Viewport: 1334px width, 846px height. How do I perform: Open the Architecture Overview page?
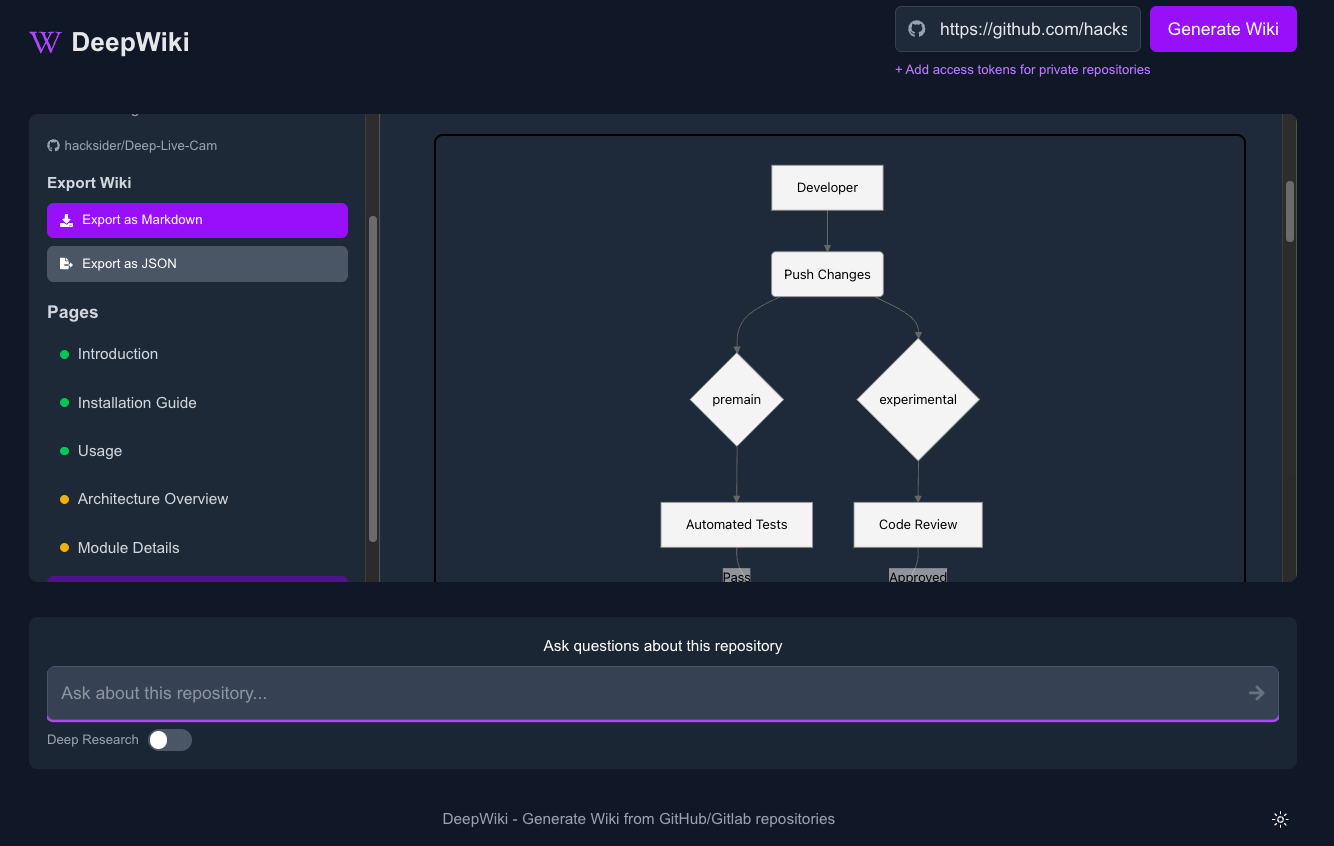(152, 498)
